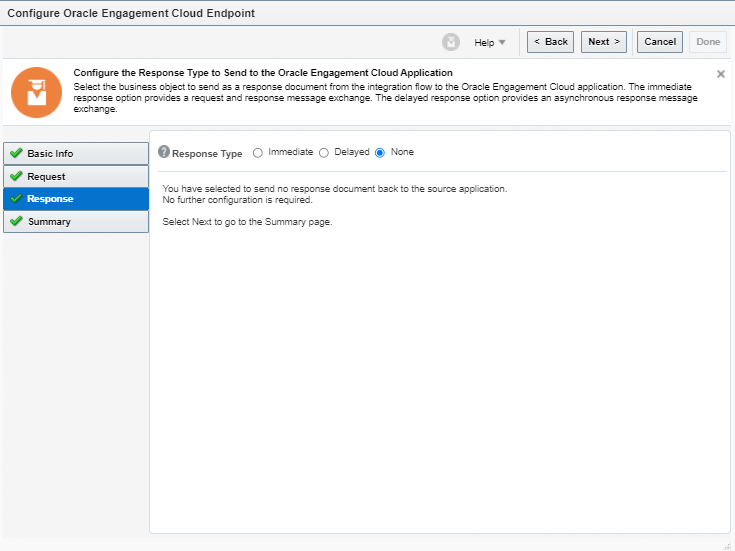The width and height of the screenshot is (735, 551).
Task: Dismiss the instruction banner with the X
Action: coord(721,74)
